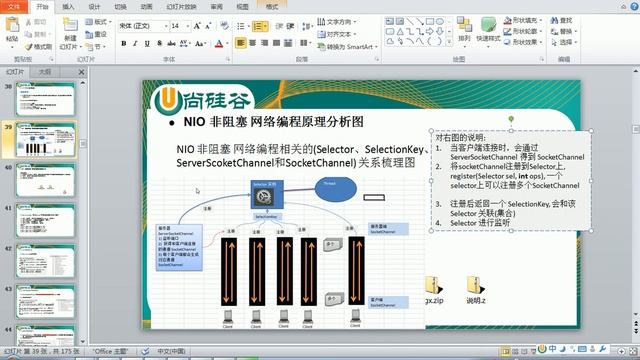
Task: Toggle Bold formatting
Action: click(x=124, y=43)
